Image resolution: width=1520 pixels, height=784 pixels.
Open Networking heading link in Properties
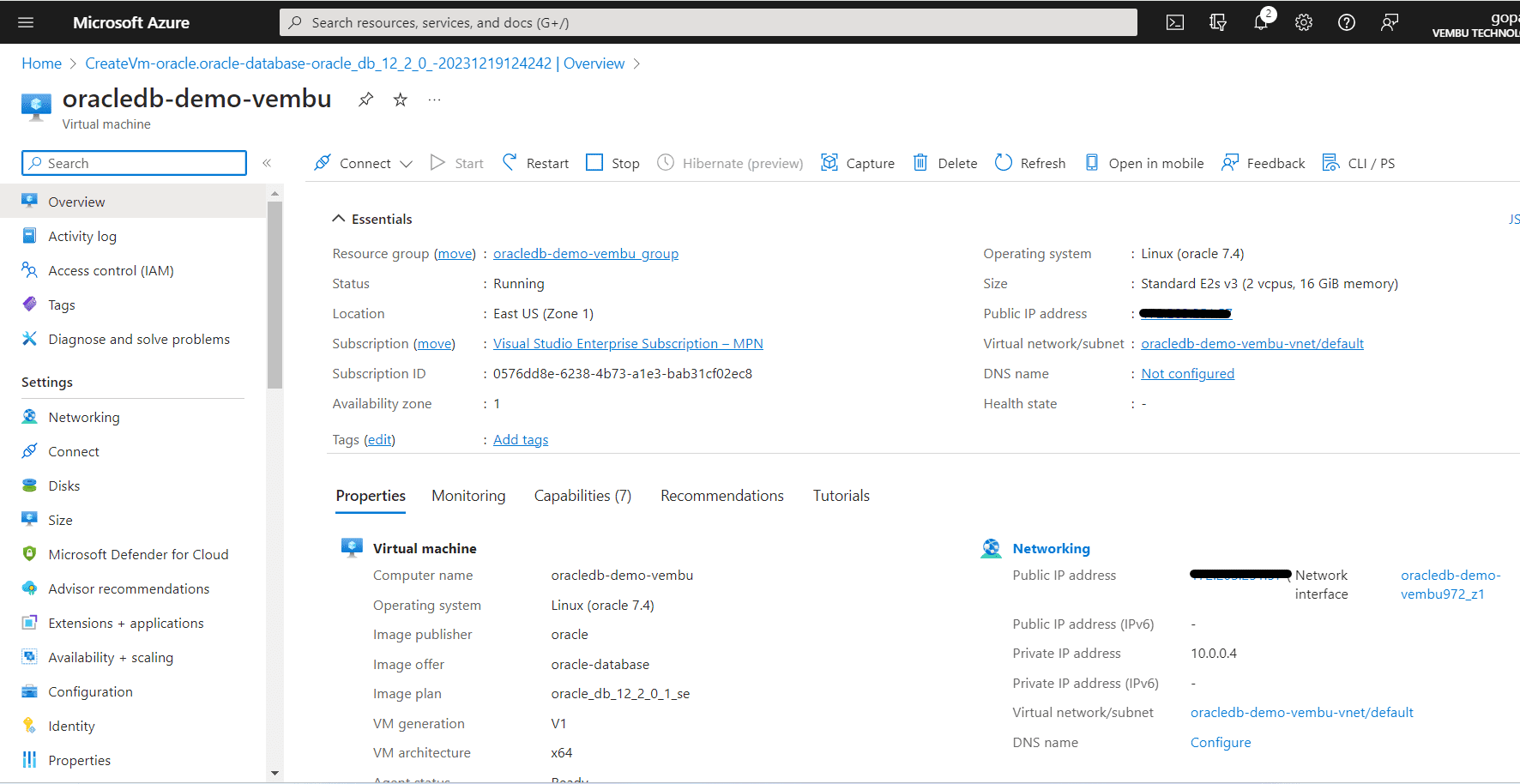click(x=1051, y=549)
